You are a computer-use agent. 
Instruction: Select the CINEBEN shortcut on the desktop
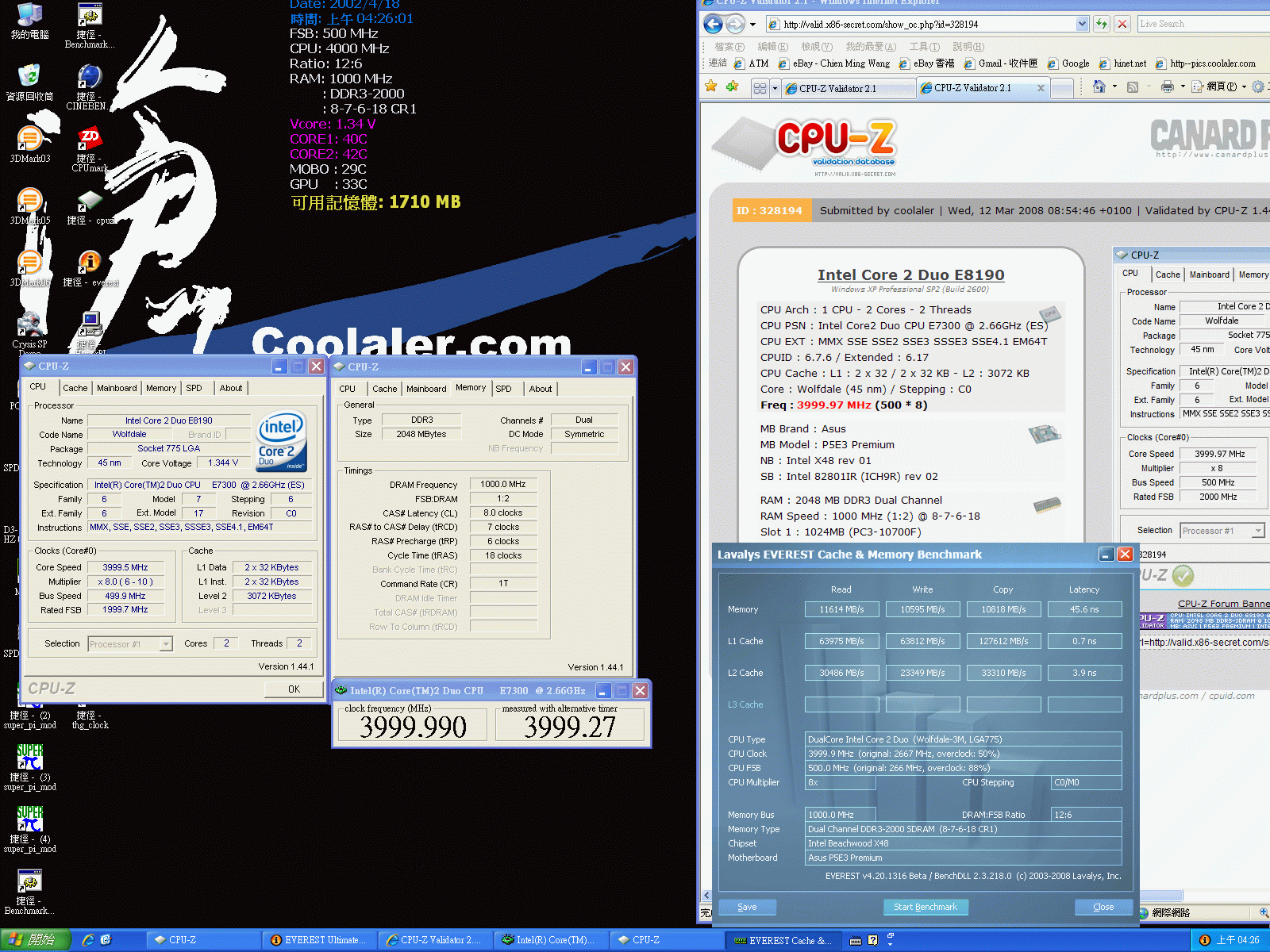pyautogui.click(x=88, y=87)
